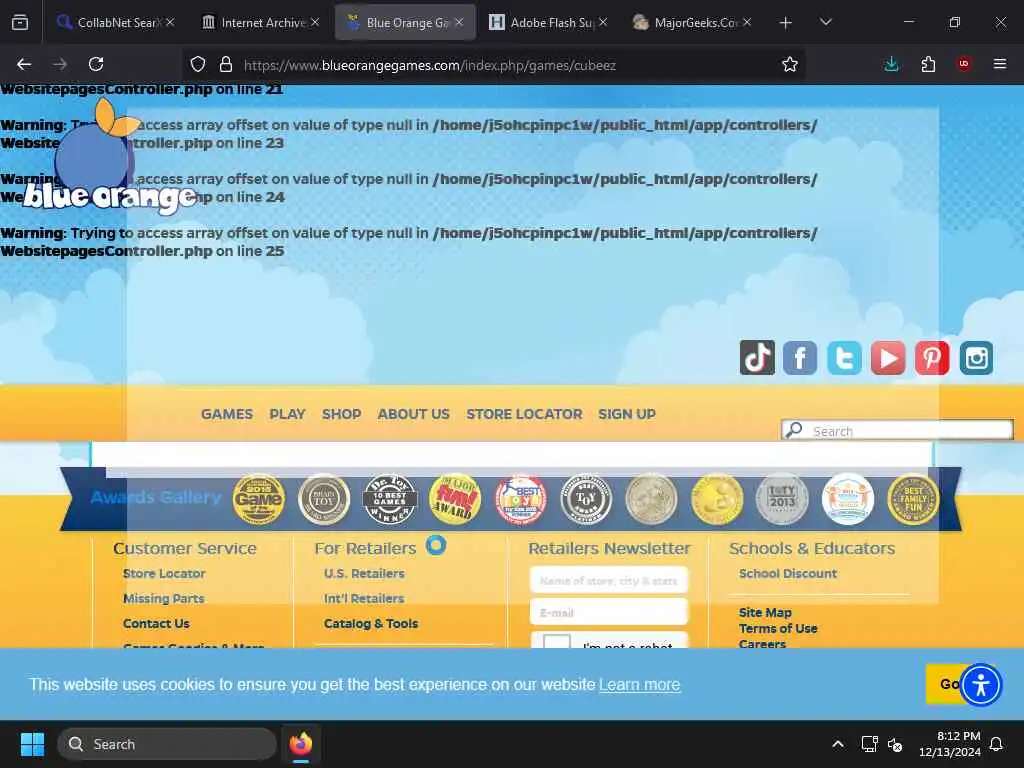The width and height of the screenshot is (1024, 768).
Task: Open the STORE LOCATOR page
Action: pyautogui.click(x=524, y=414)
